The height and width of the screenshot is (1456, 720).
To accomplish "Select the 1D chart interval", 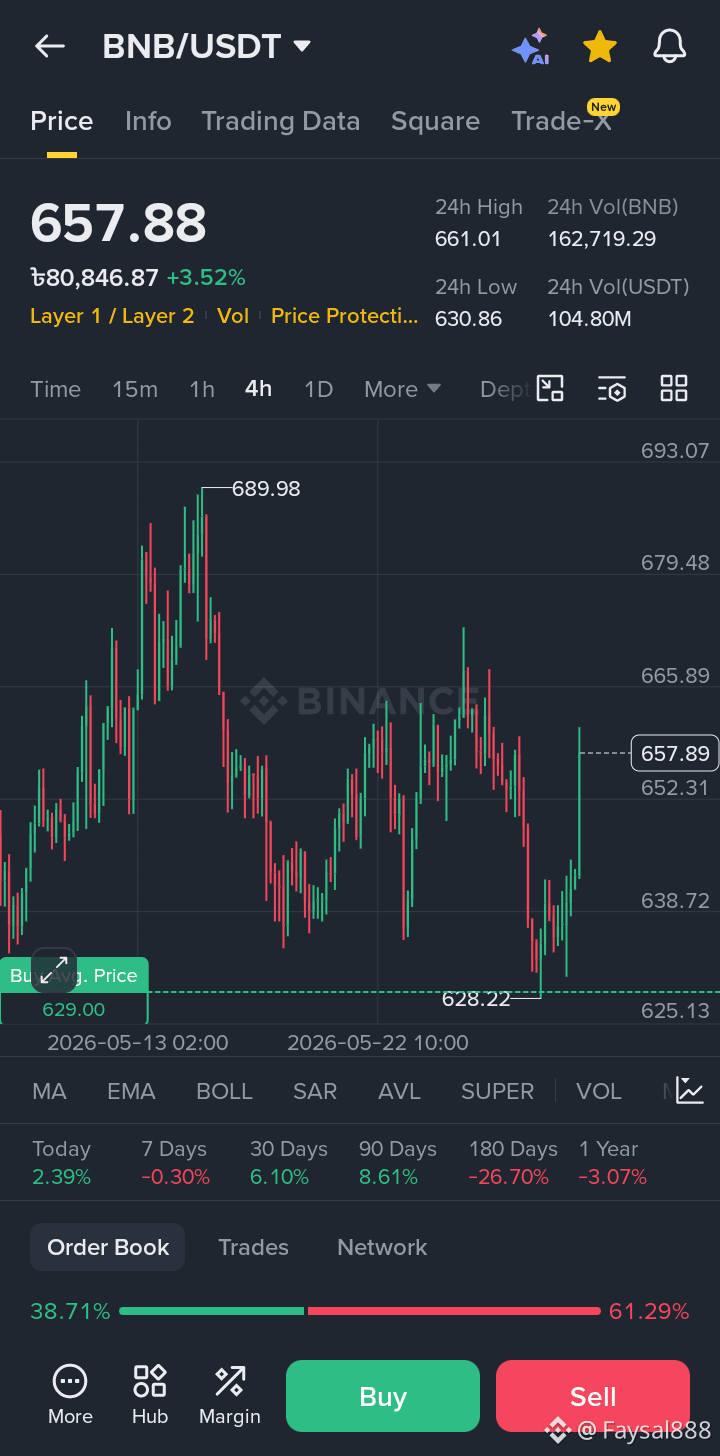I will coord(318,389).
